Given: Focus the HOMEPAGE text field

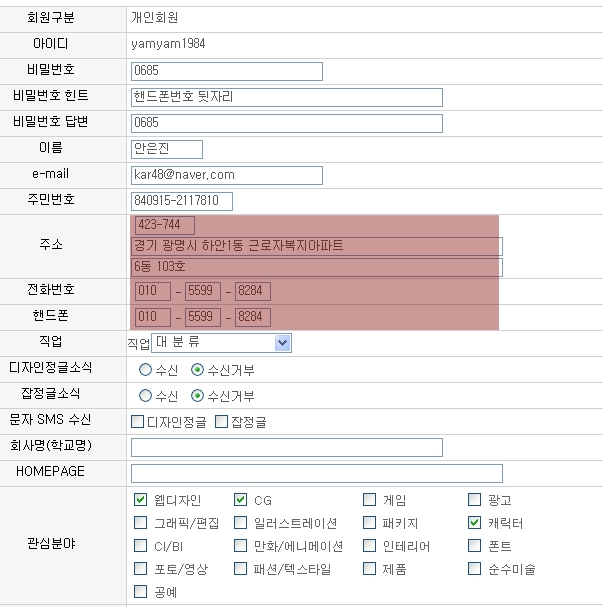Looking at the screenshot, I should pyautogui.click(x=316, y=473).
